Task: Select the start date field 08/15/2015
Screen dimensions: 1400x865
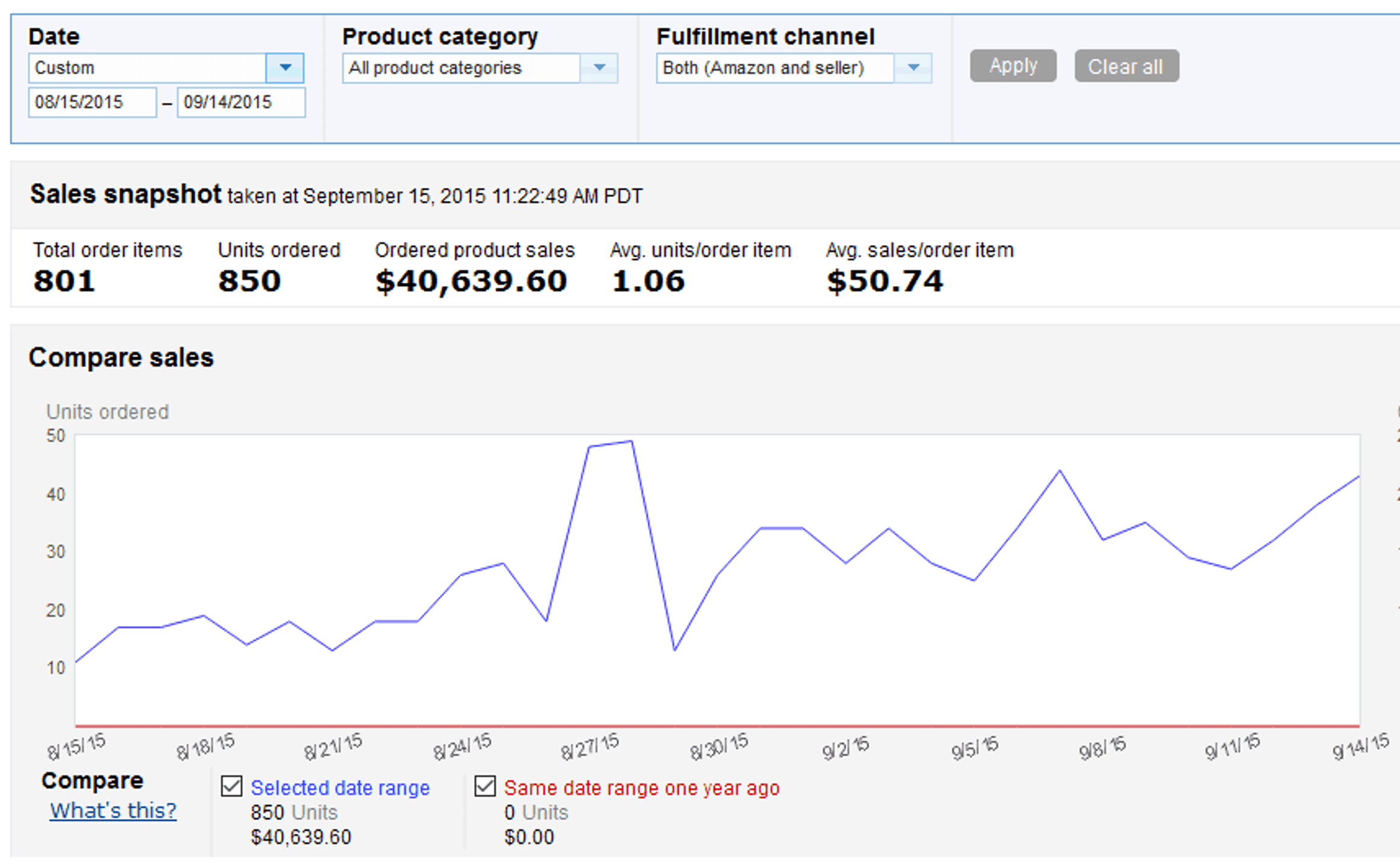Action: point(93,102)
